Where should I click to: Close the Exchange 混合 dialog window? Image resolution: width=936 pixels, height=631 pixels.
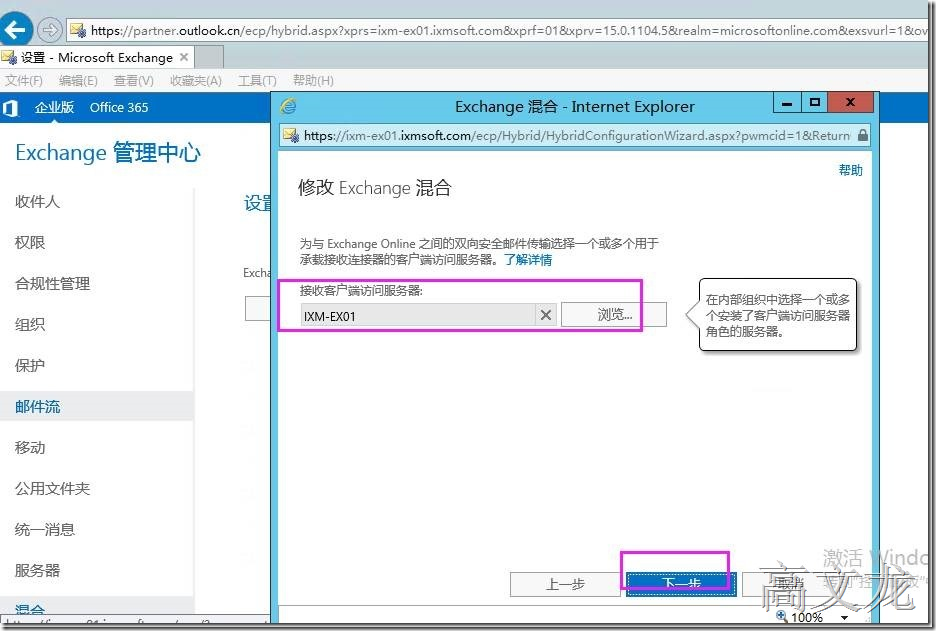[851, 103]
